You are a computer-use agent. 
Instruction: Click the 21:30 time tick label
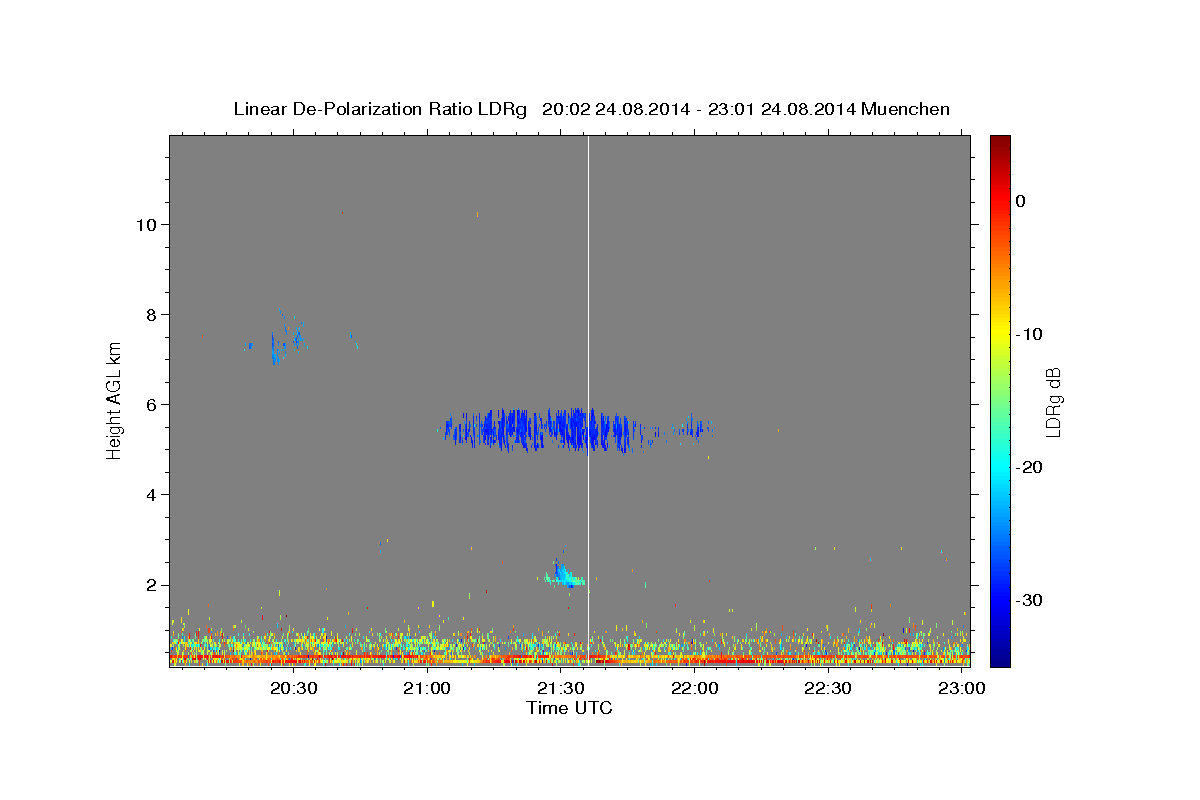click(x=561, y=688)
